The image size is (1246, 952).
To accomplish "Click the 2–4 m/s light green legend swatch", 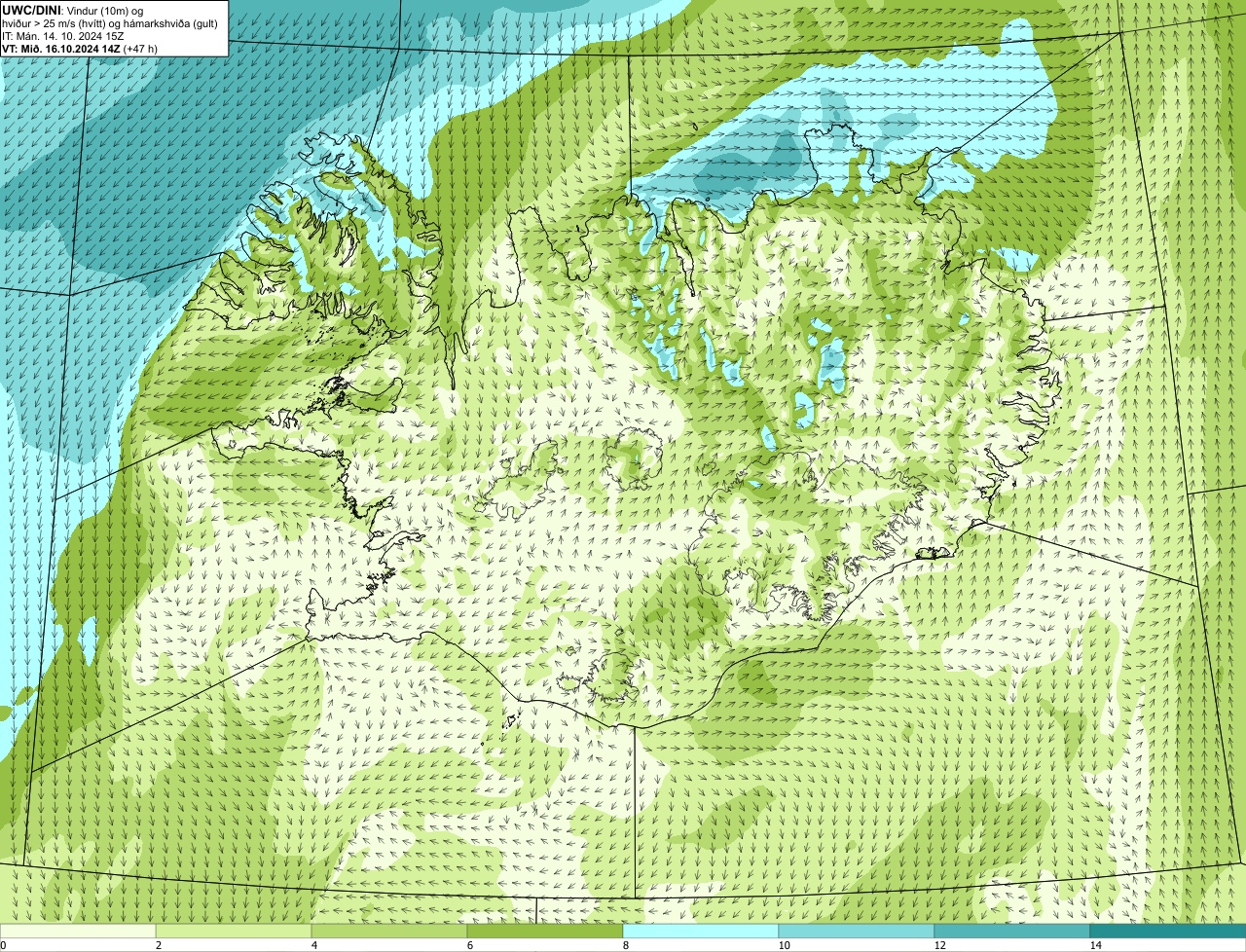I will (234, 931).
